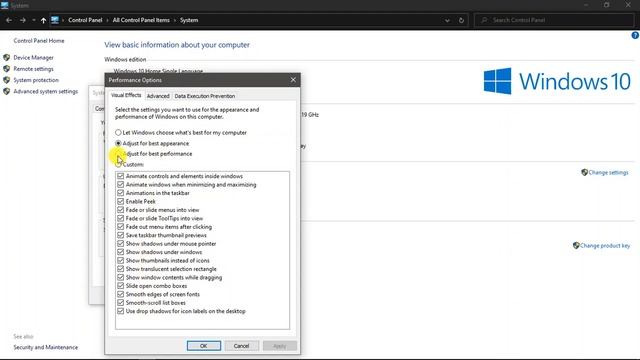
Task: Click All Control Panel Items breadcrumb
Action: 141,20
